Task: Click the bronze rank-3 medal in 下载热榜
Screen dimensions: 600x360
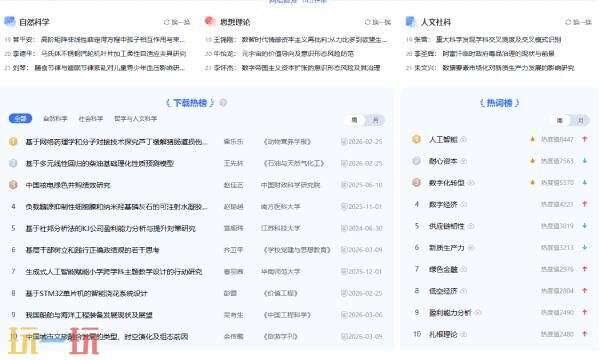Action: point(13,185)
